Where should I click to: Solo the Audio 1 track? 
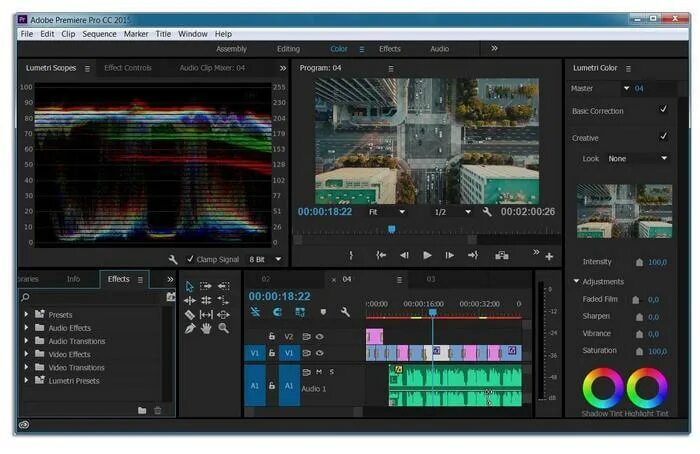click(x=332, y=371)
